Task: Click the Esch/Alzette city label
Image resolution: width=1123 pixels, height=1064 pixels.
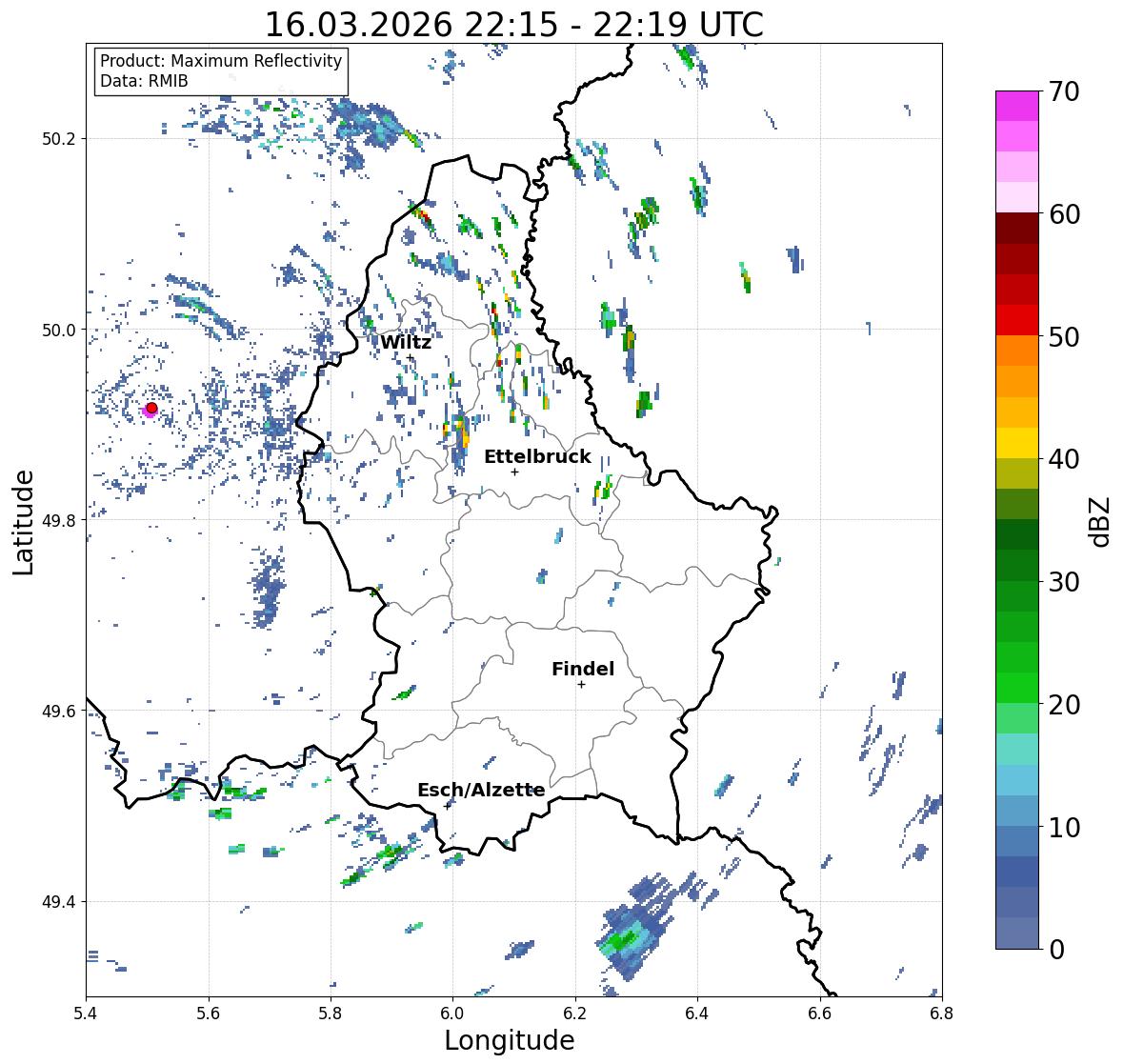Action: click(x=481, y=790)
